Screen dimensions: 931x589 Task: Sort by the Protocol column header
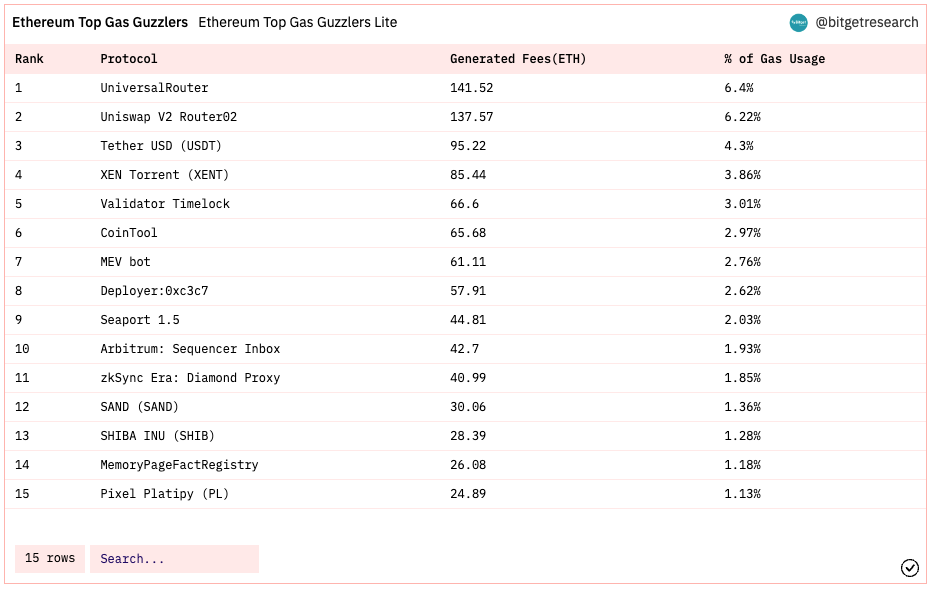point(128,59)
